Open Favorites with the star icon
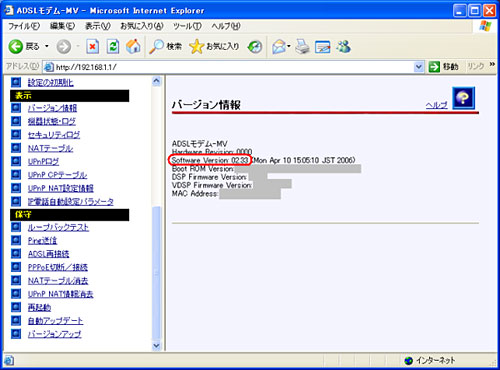The height and width of the screenshot is (370, 500). click(x=196, y=47)
